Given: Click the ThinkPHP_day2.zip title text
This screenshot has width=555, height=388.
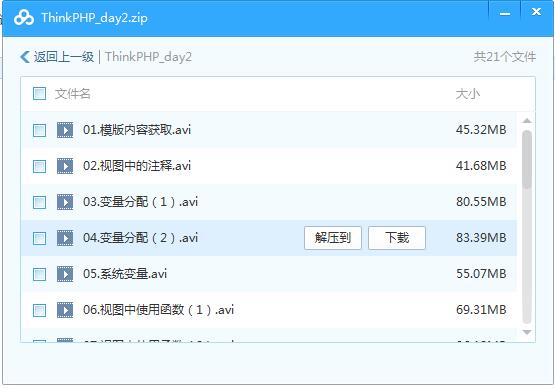Looking at the screenshot, I should pyautogui.click(x=95, y=18).
